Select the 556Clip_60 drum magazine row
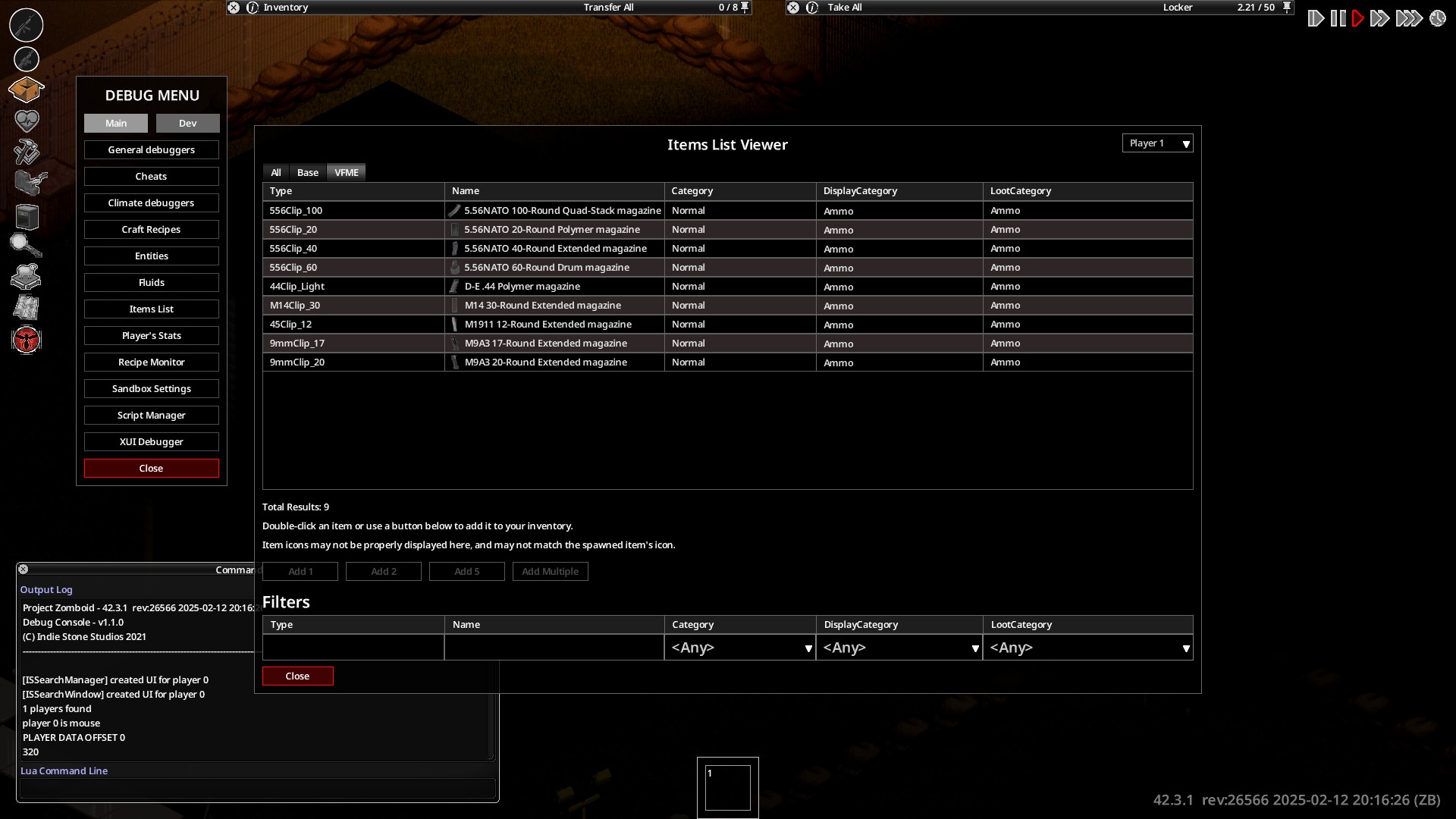The height and width of the screenshot is (819, 1456). pos(727,268)
